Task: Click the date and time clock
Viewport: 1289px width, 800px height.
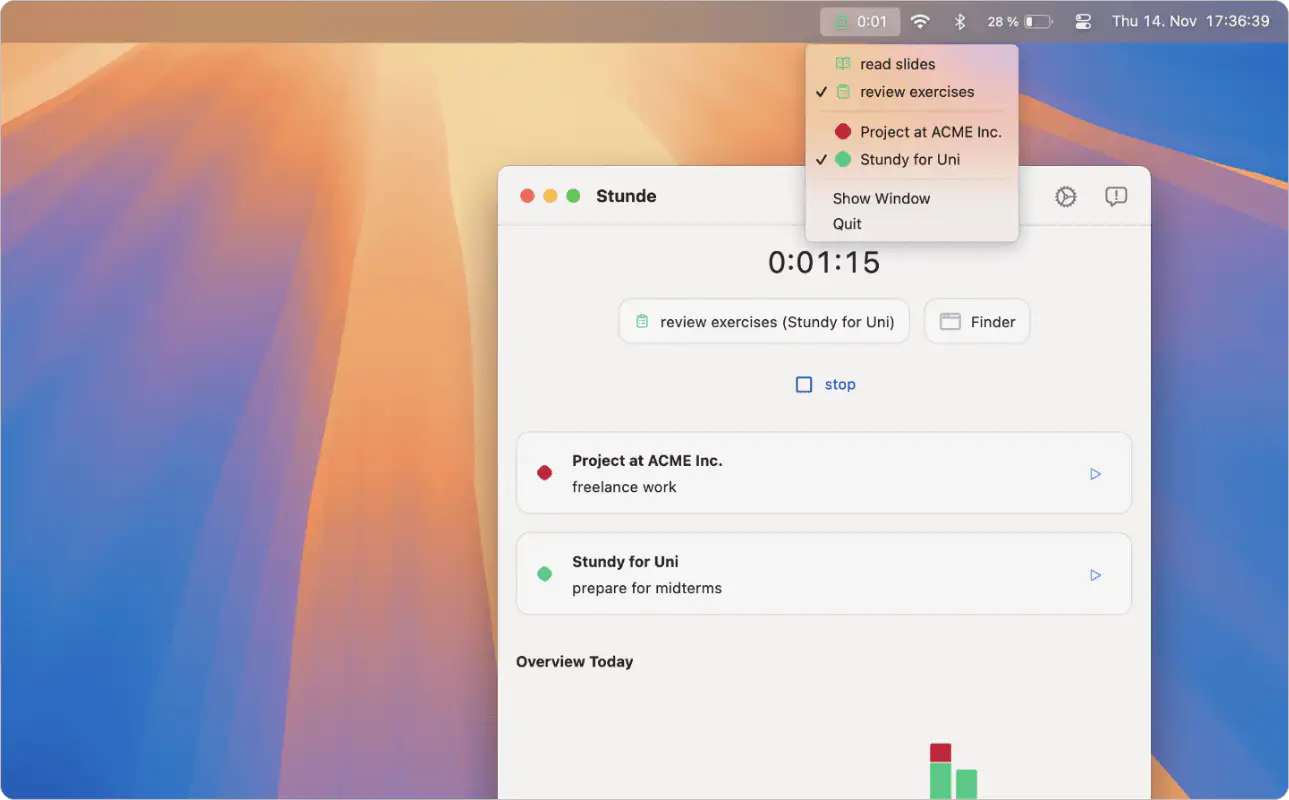Action: tap(1190, 21)
